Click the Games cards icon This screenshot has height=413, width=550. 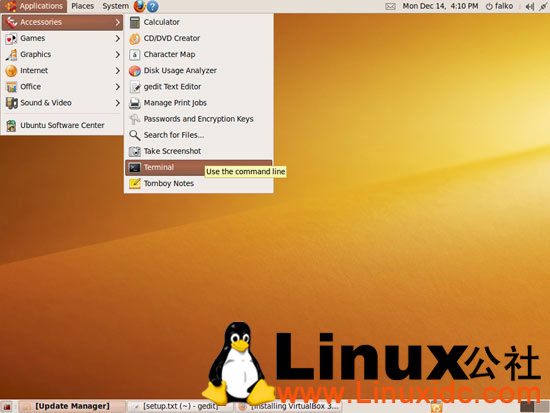coord(11,38)
